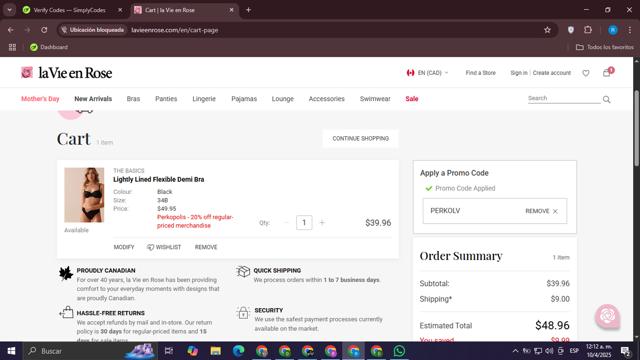Open a new browser tab

coord(248,10)
